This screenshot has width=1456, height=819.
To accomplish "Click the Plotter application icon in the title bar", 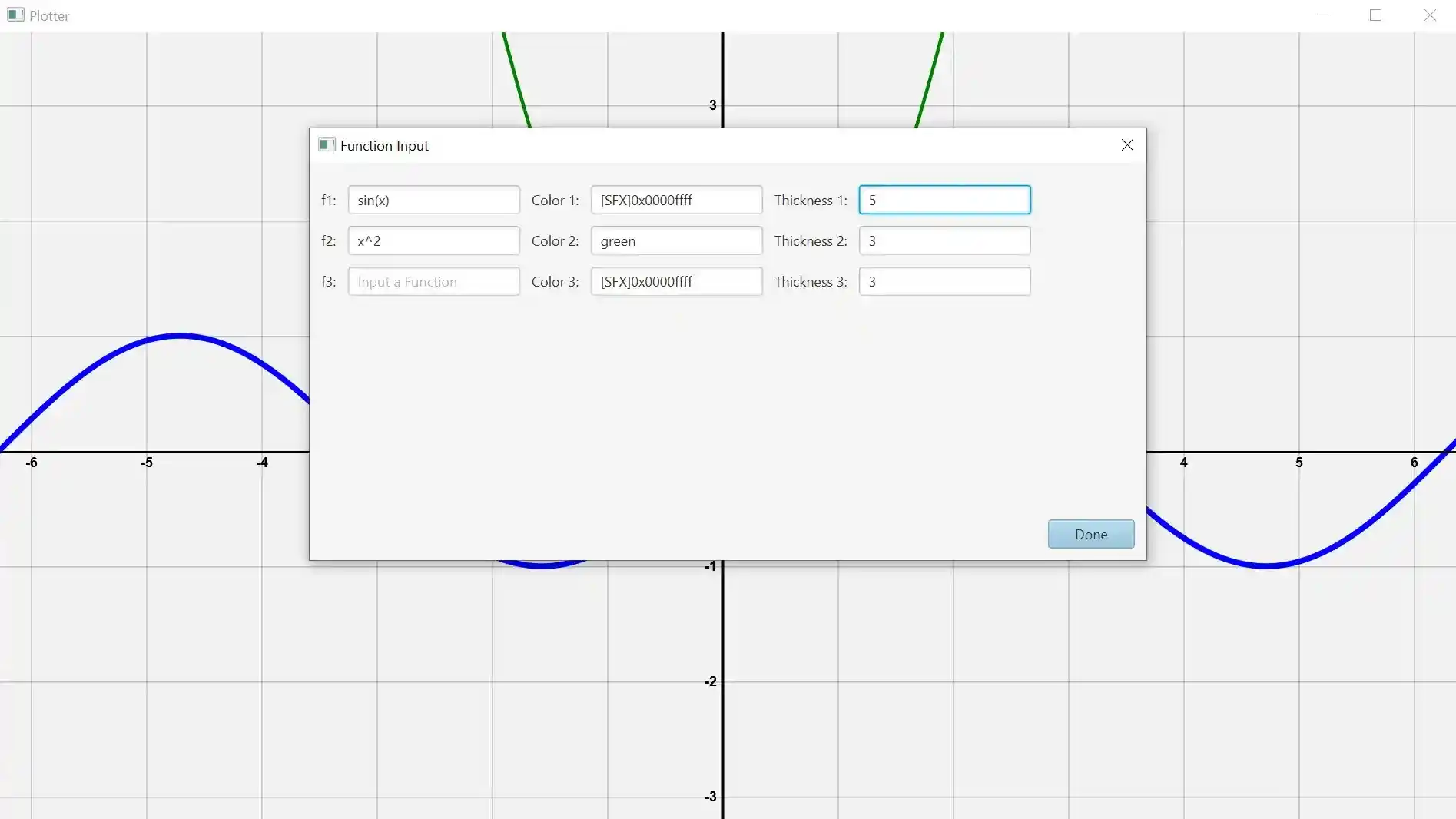I will pos(15,15).
